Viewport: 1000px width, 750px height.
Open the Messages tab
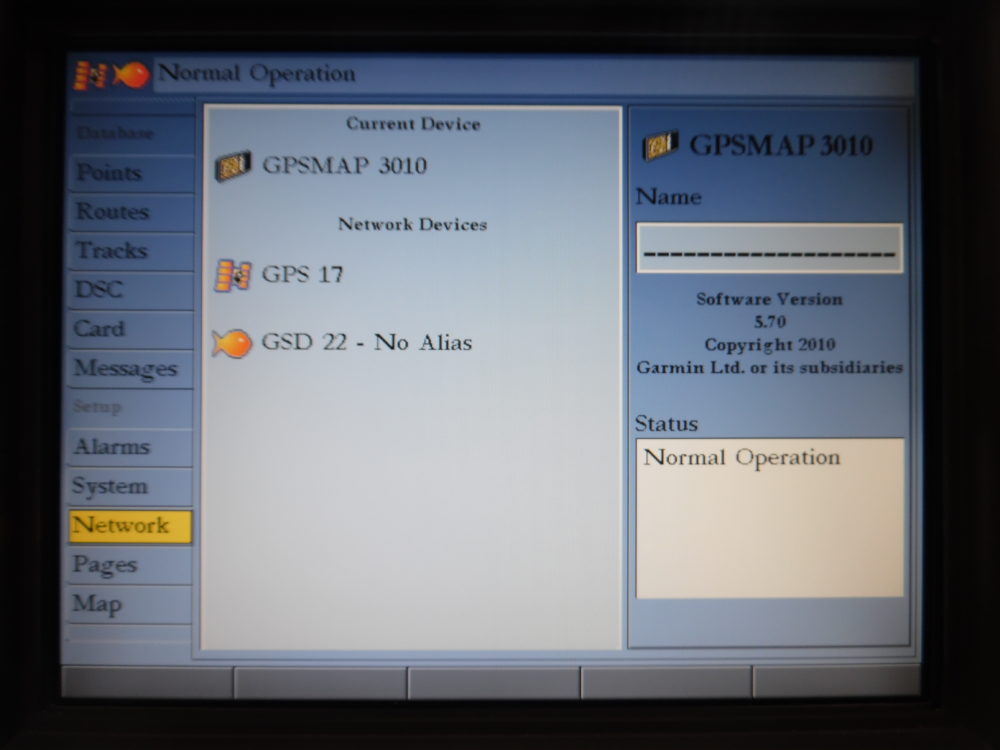[x=131, y=369]
